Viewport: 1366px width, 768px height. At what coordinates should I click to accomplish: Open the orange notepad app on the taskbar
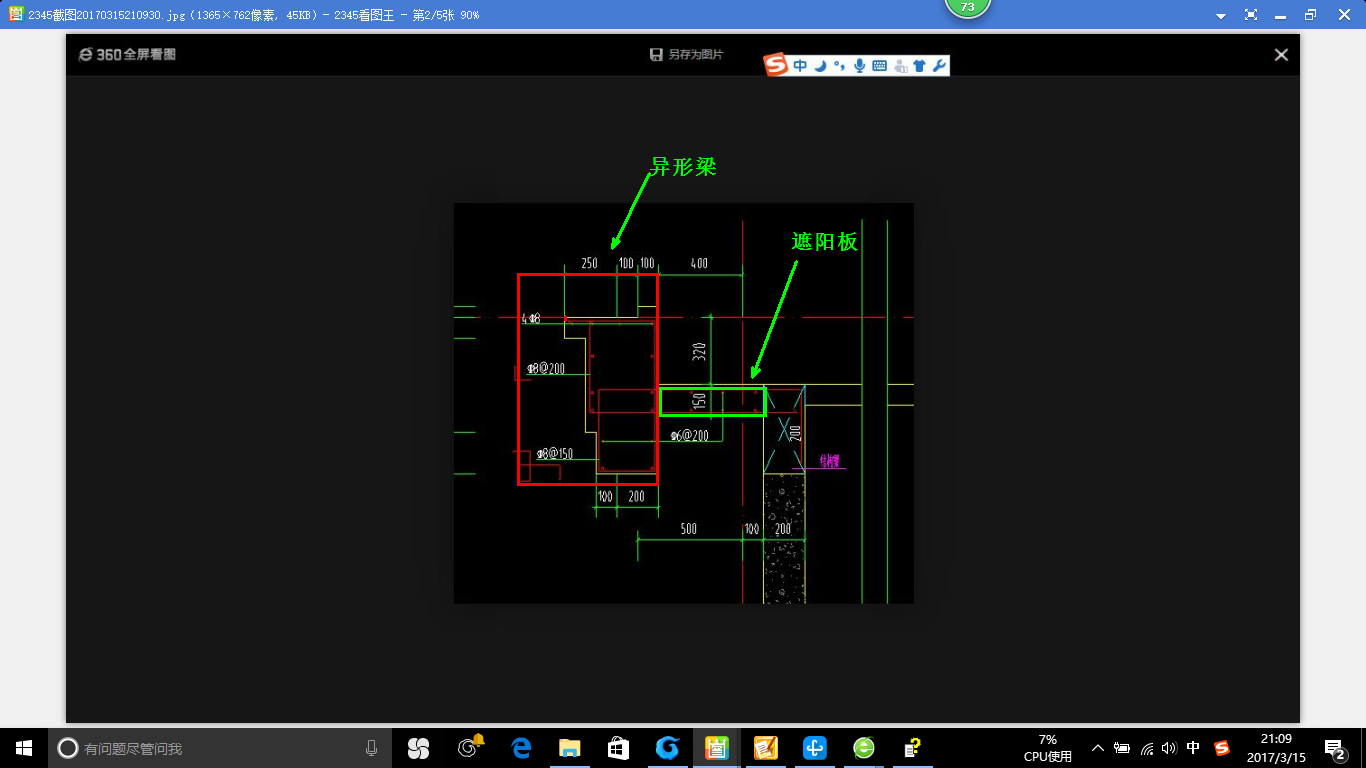(x=765, y=748)
